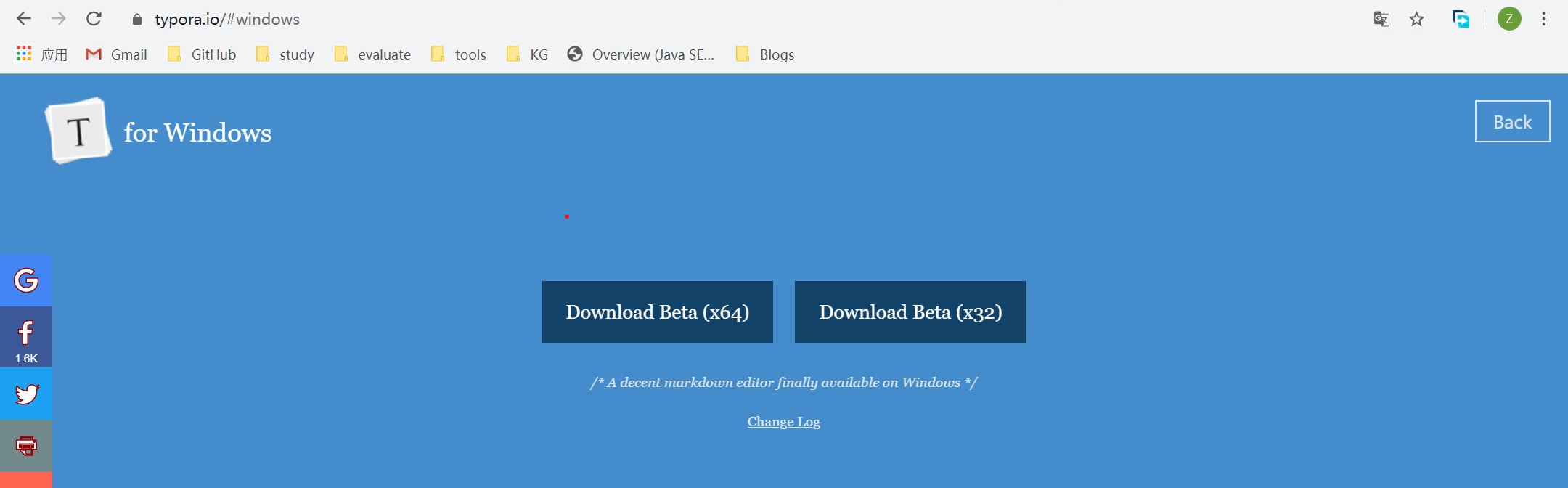1568x488 pixels.
Task: Click the browser forward arrow
Action: pos(59,19)
